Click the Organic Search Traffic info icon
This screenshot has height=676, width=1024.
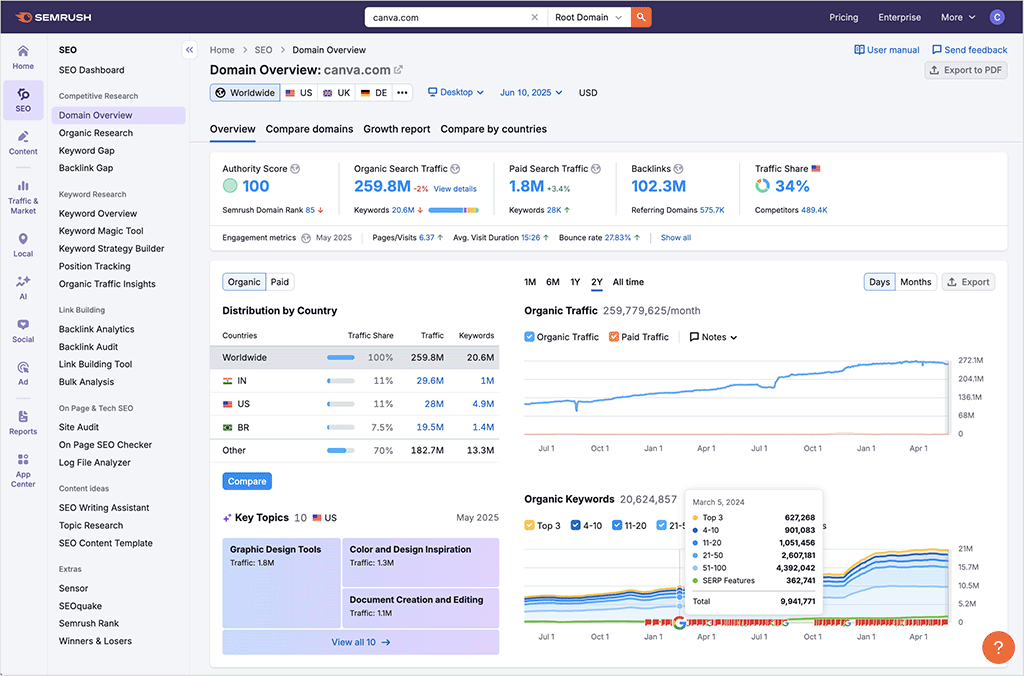point(455,169)
